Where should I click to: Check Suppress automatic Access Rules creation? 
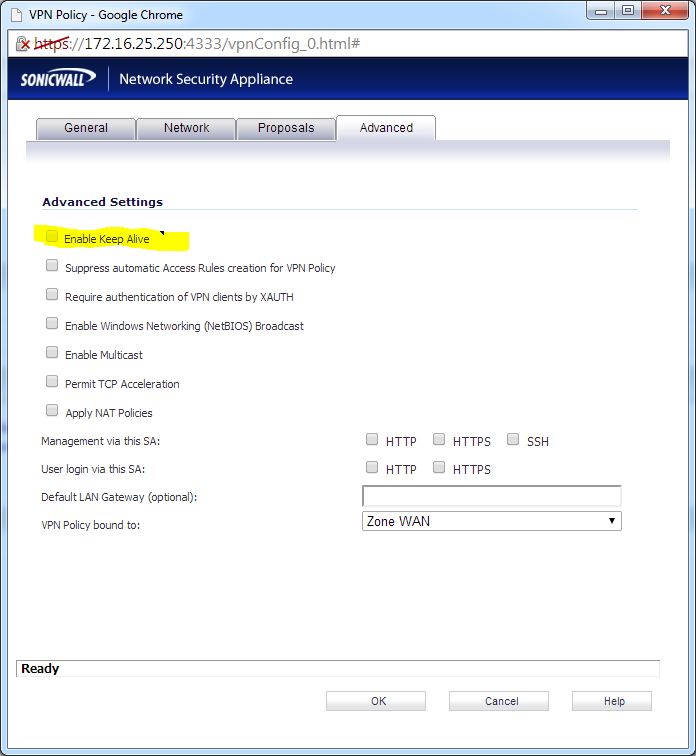tap(52, 265)
